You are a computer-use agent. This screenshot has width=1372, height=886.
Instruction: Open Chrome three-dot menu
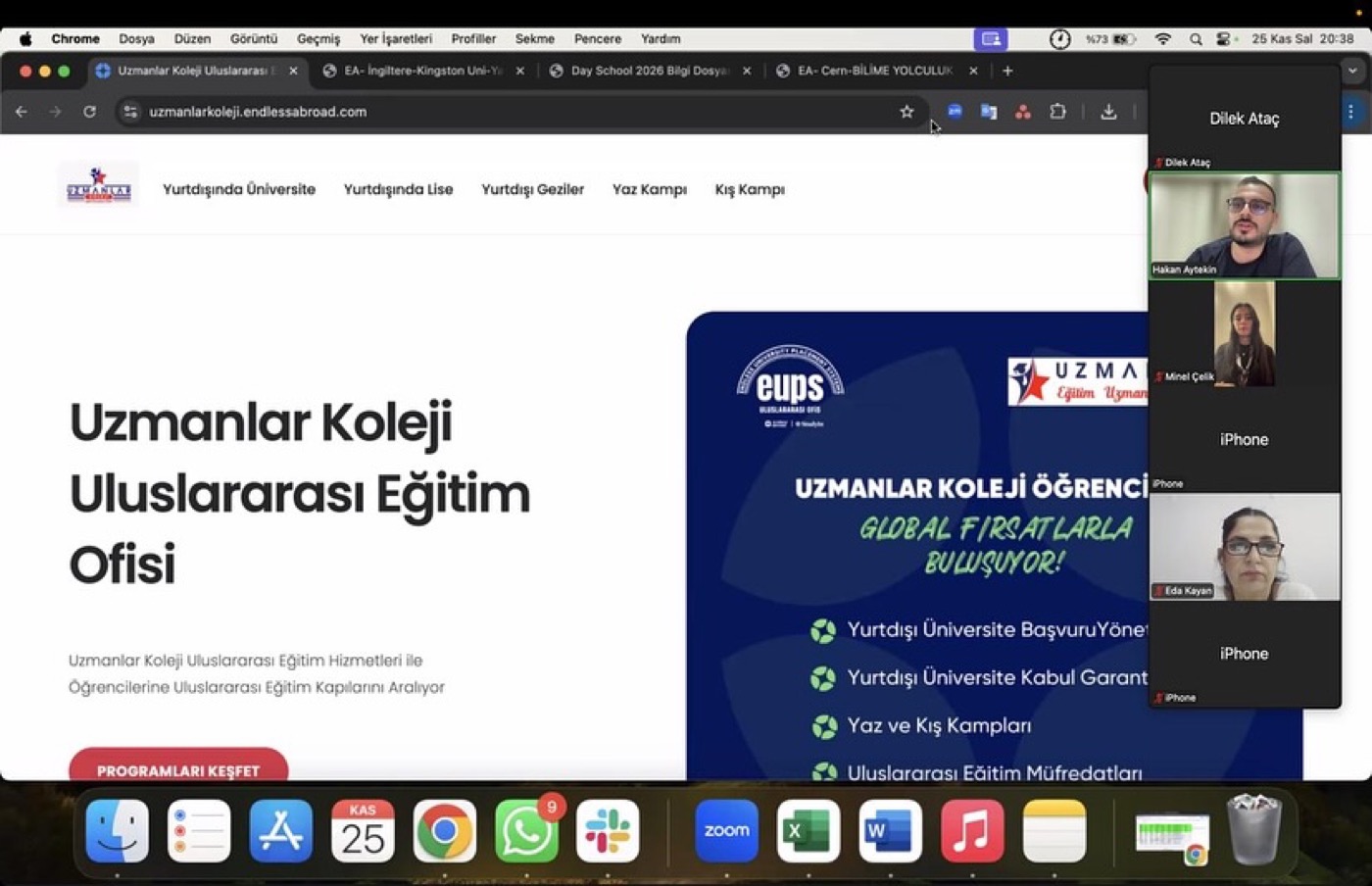1350,112
